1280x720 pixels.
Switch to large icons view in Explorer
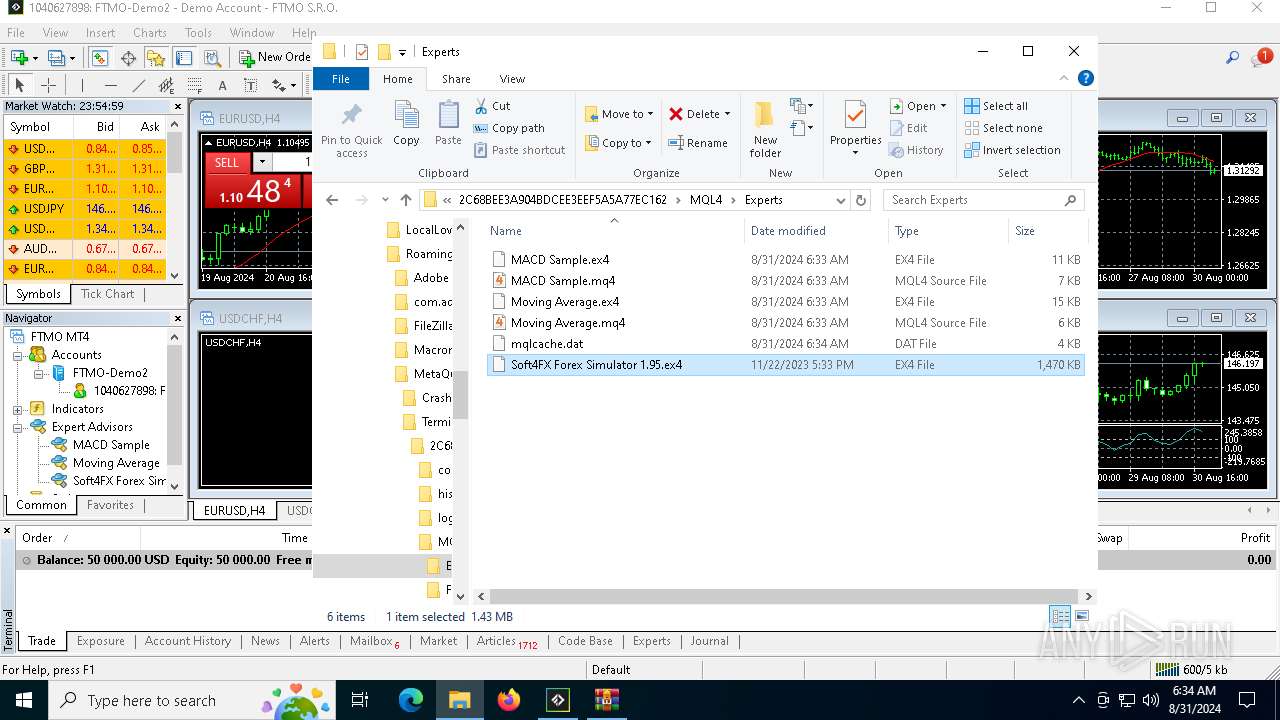1081,616
